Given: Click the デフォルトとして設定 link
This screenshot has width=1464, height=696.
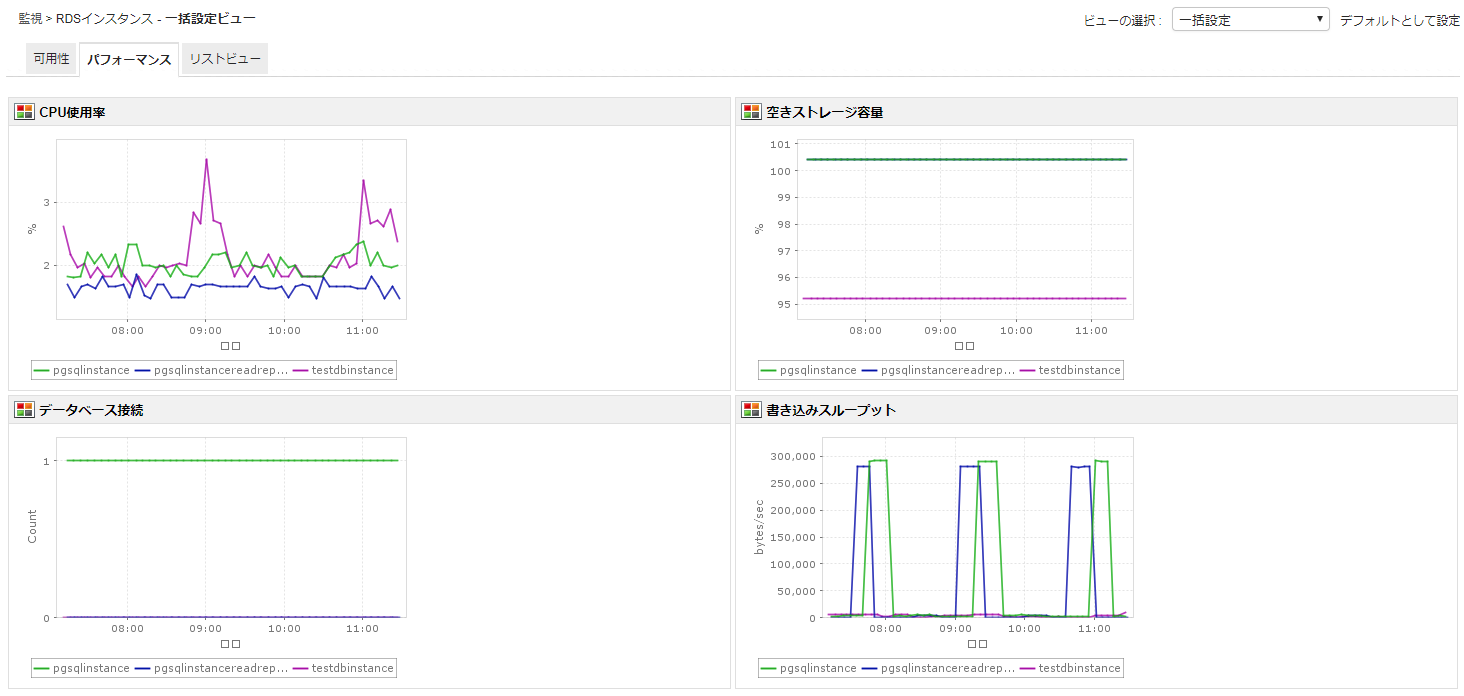Looking at the screenshot, I should point(1400,20).
